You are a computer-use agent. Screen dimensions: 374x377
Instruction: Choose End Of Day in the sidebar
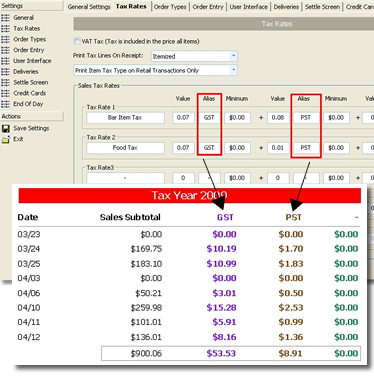point(28,104)
